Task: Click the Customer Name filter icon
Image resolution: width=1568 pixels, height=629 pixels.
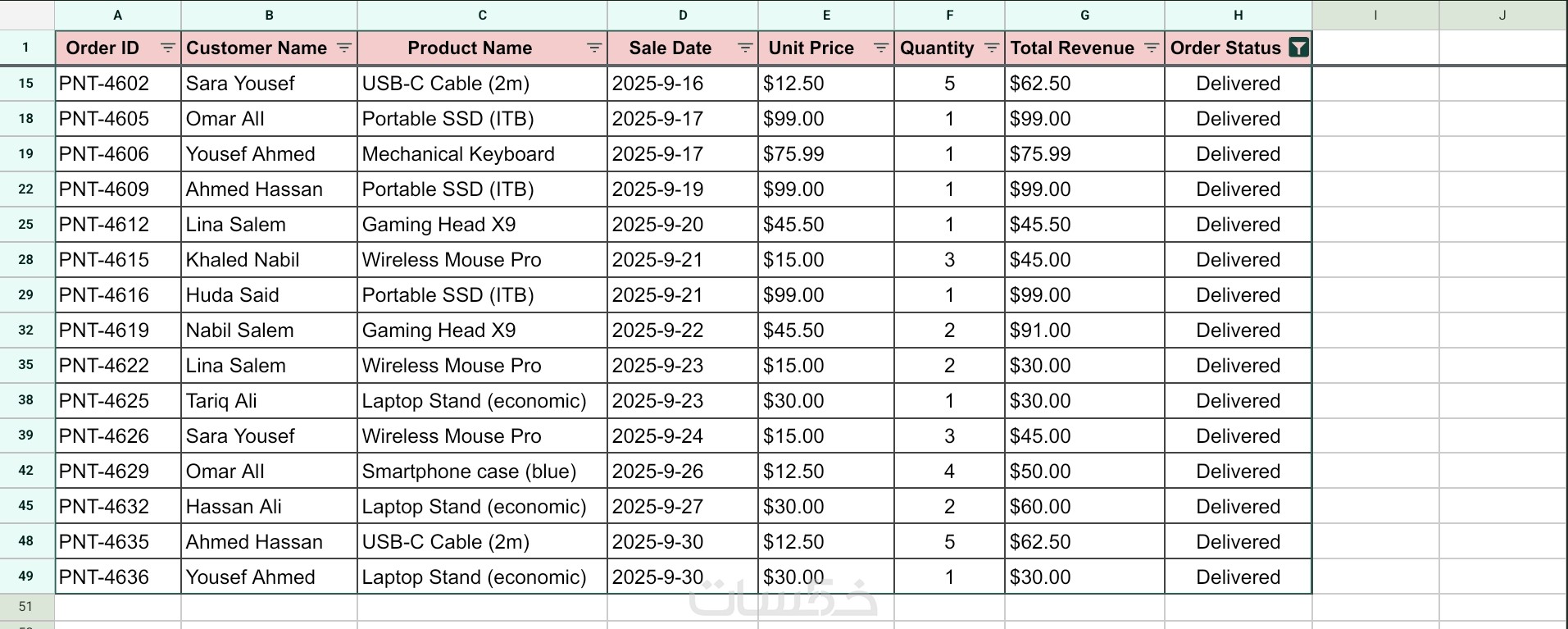Action: point(344,48)
